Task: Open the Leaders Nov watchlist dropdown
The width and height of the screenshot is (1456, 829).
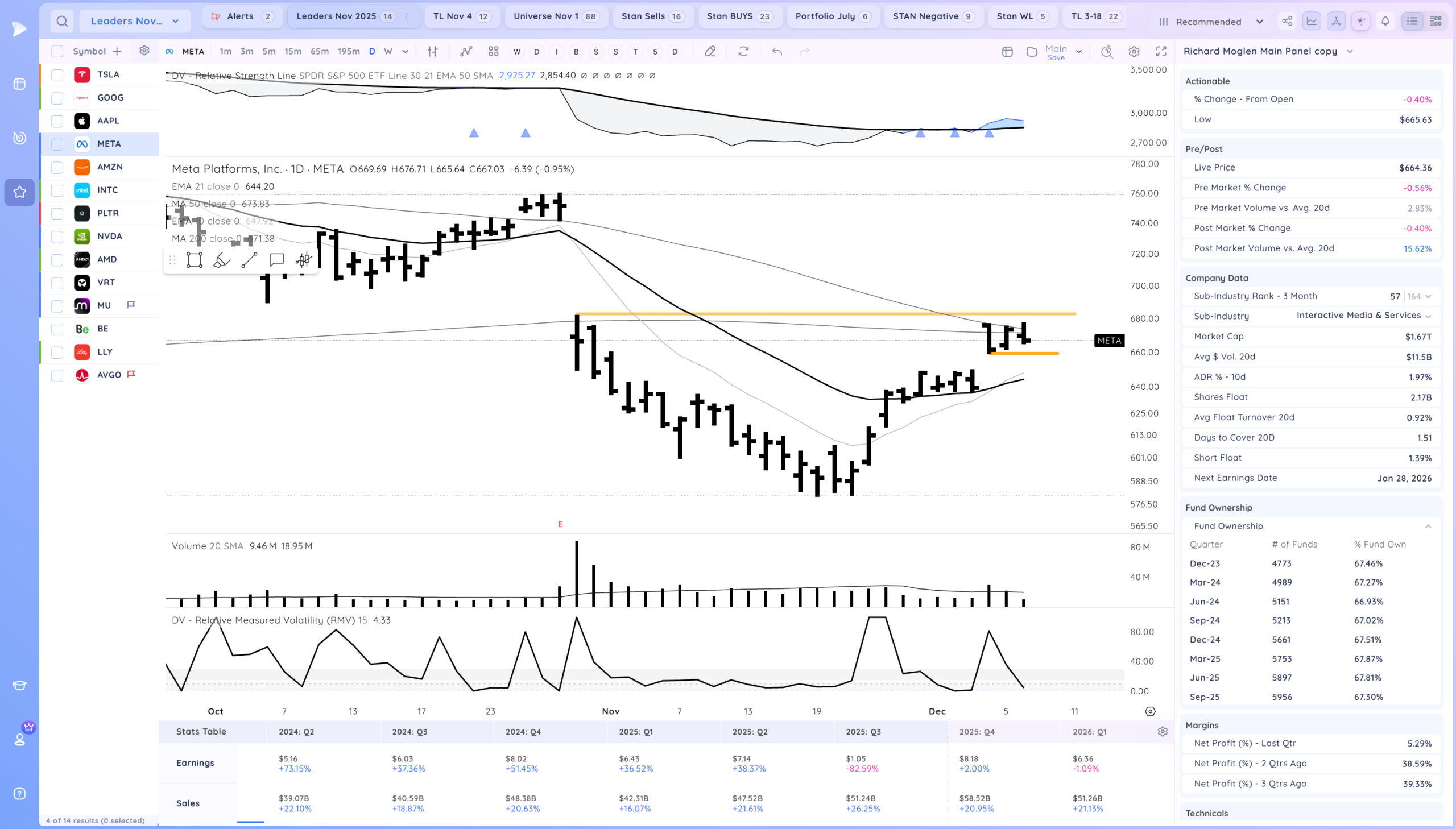Action: [x=134, y=22]
